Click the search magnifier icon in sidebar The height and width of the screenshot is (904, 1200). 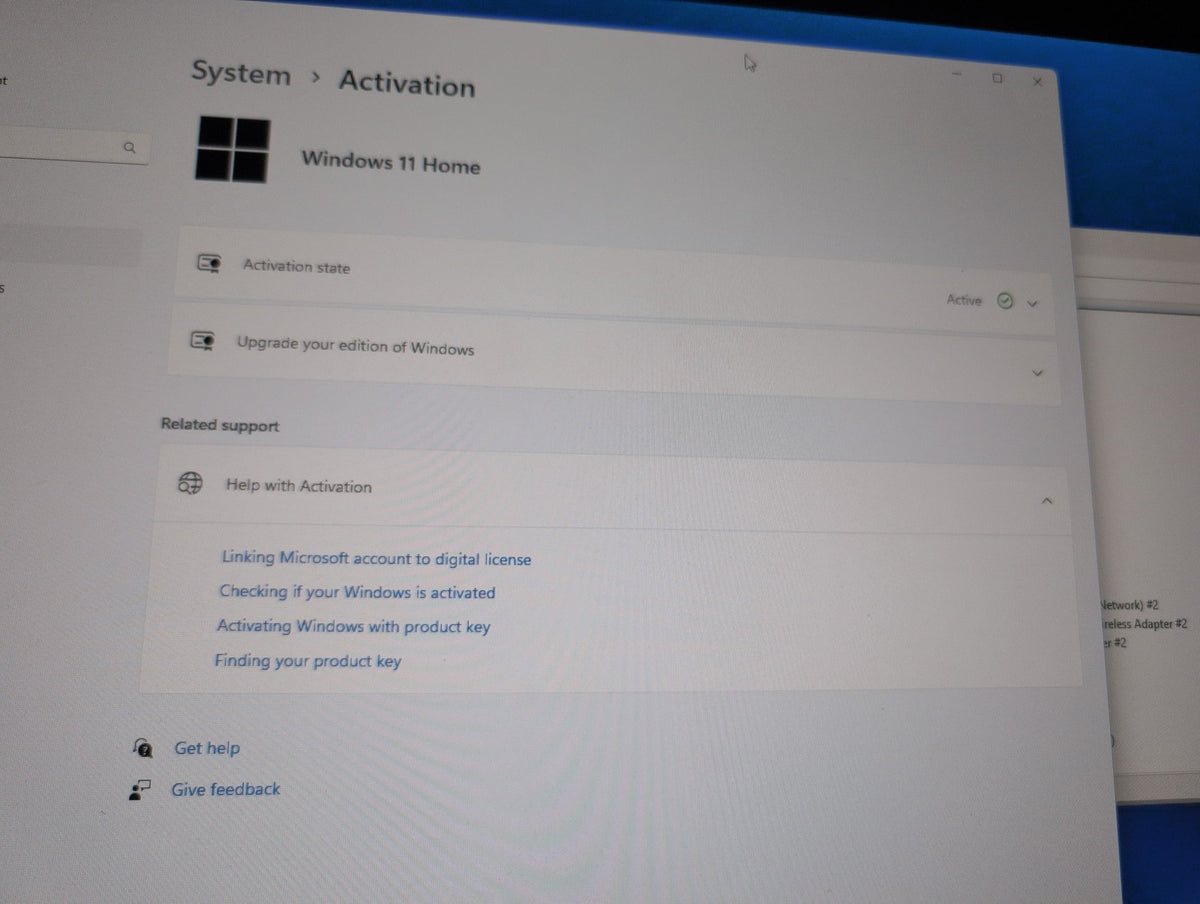coord(129,148)
